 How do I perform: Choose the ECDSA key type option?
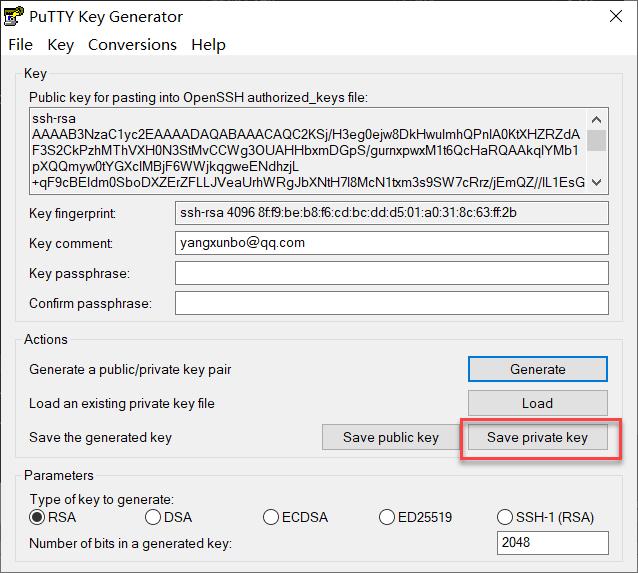coord(271,517)
